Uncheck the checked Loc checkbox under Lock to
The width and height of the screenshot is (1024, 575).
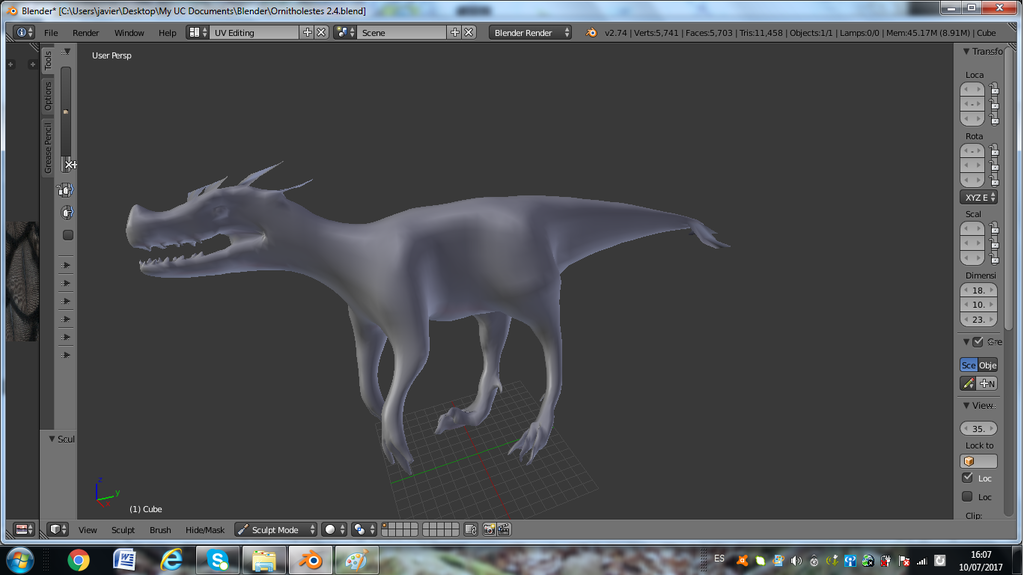pos(967,478)
